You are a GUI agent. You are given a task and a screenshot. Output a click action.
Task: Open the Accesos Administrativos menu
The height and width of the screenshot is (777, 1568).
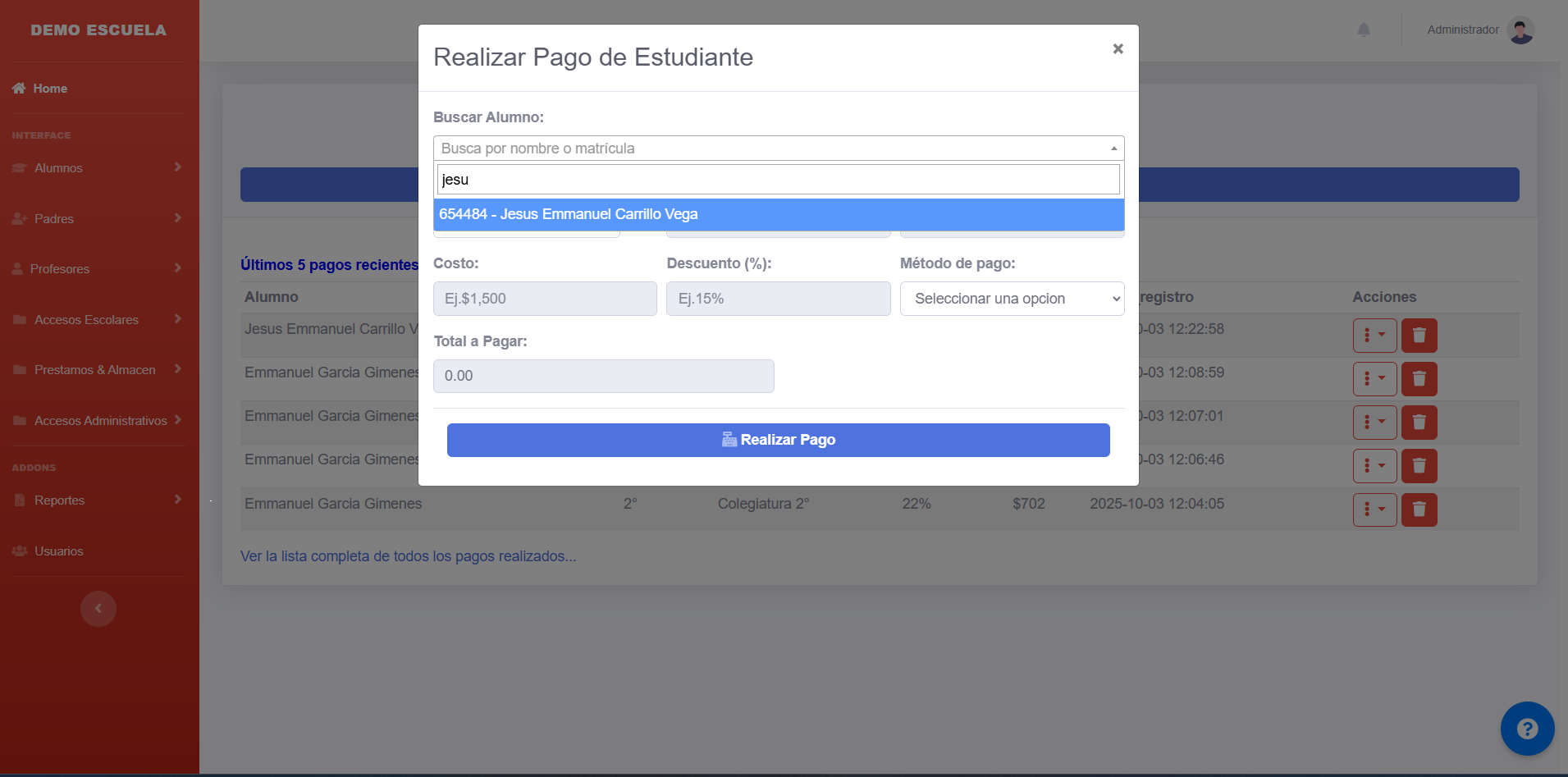(x=98, y=421)
